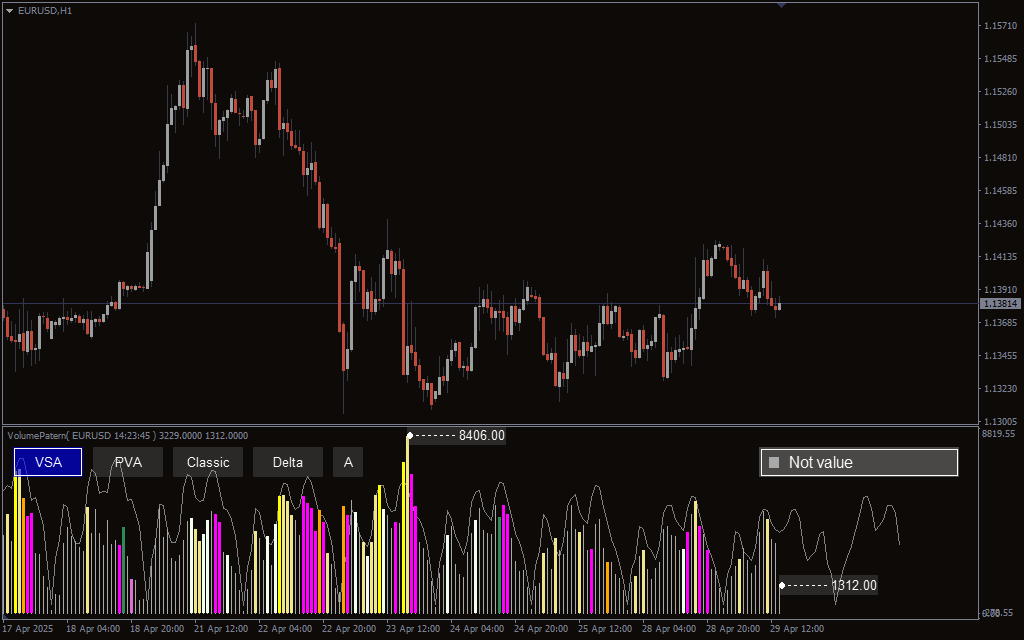Click the 29 Apr 12:00 time axis label
Image resolution: width=1024 pixels, height=640 pixels.
pos(798,629)
